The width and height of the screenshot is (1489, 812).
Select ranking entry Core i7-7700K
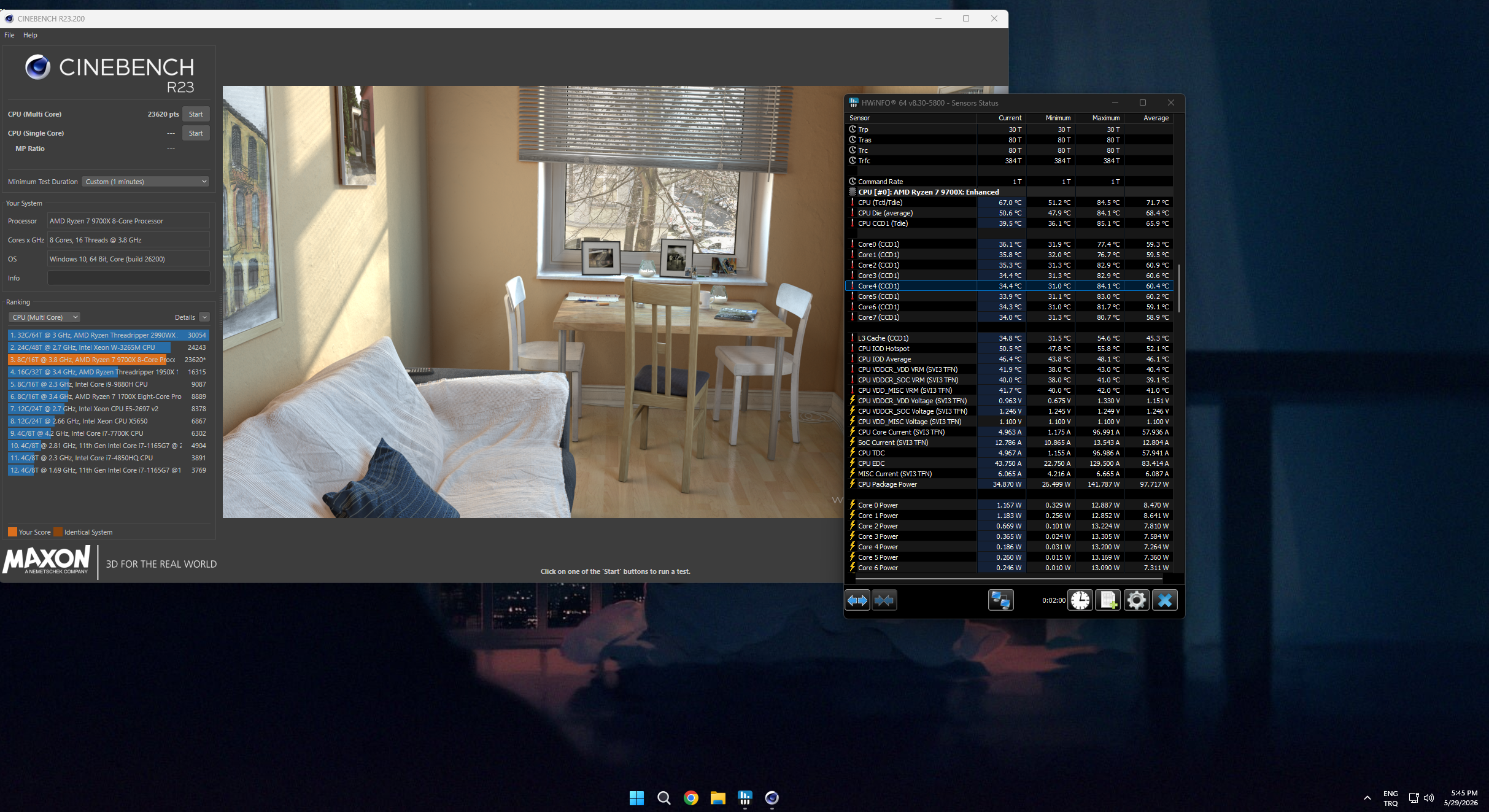tap(109, 433)
